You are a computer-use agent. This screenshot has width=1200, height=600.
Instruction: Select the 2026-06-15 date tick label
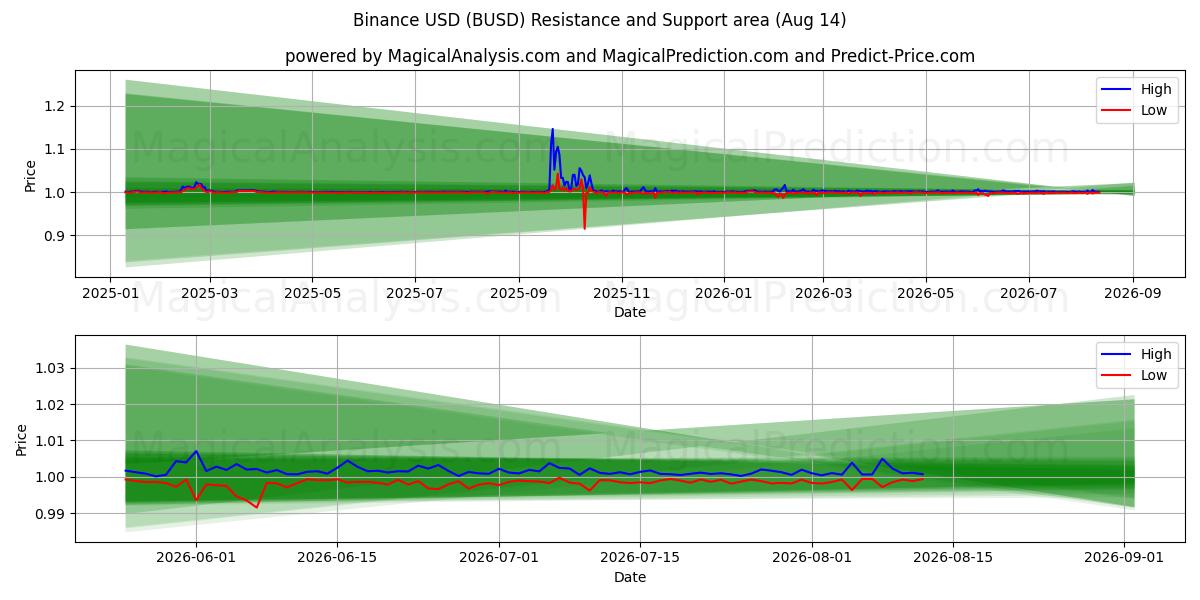coord(337,558)
